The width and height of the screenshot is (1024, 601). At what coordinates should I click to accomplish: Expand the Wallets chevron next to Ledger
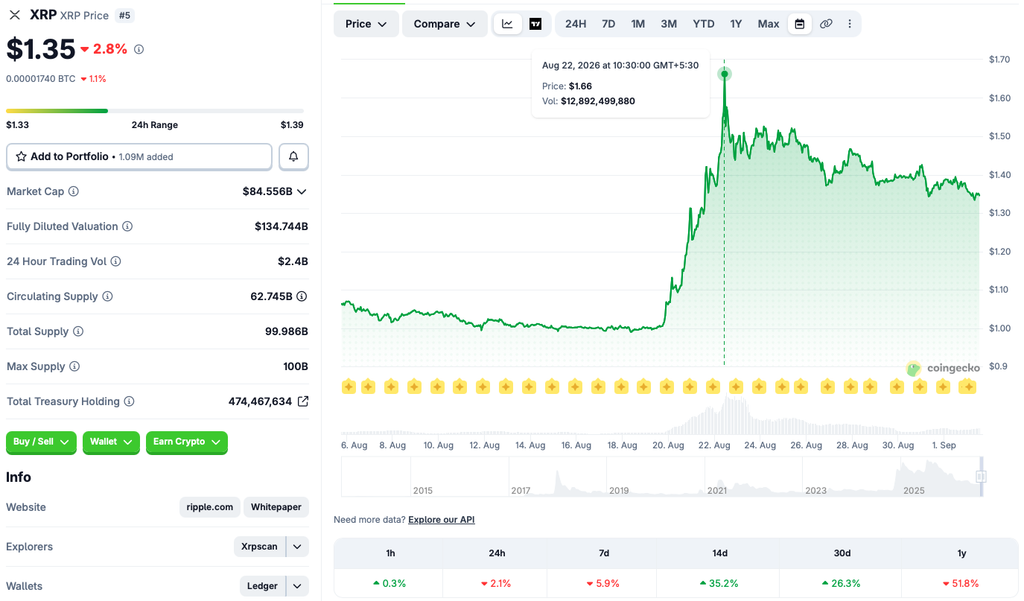pyautogui.click(x=297, y=586)
